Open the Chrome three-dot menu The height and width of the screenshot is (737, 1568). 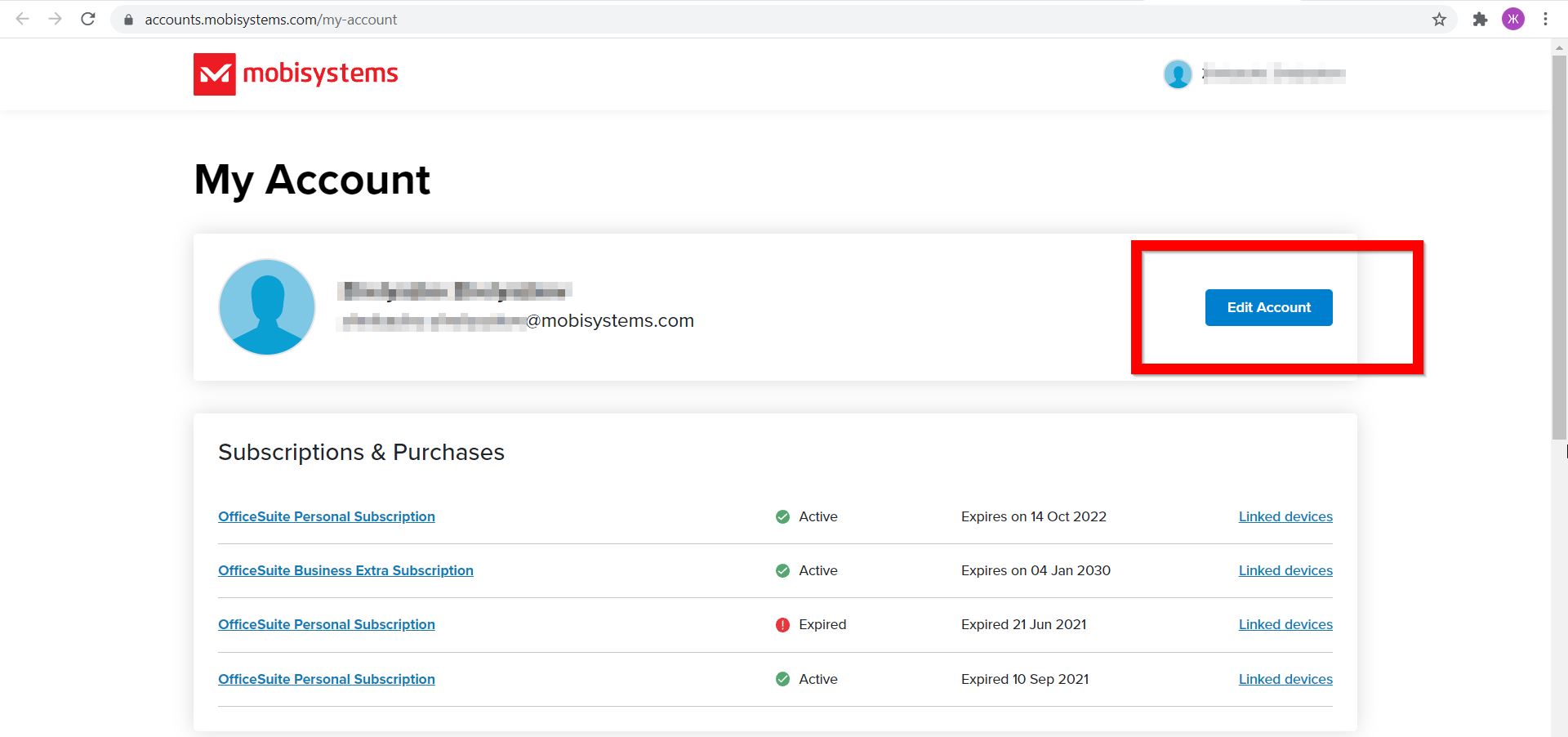pyautogui.click(x=1545, y=19)
